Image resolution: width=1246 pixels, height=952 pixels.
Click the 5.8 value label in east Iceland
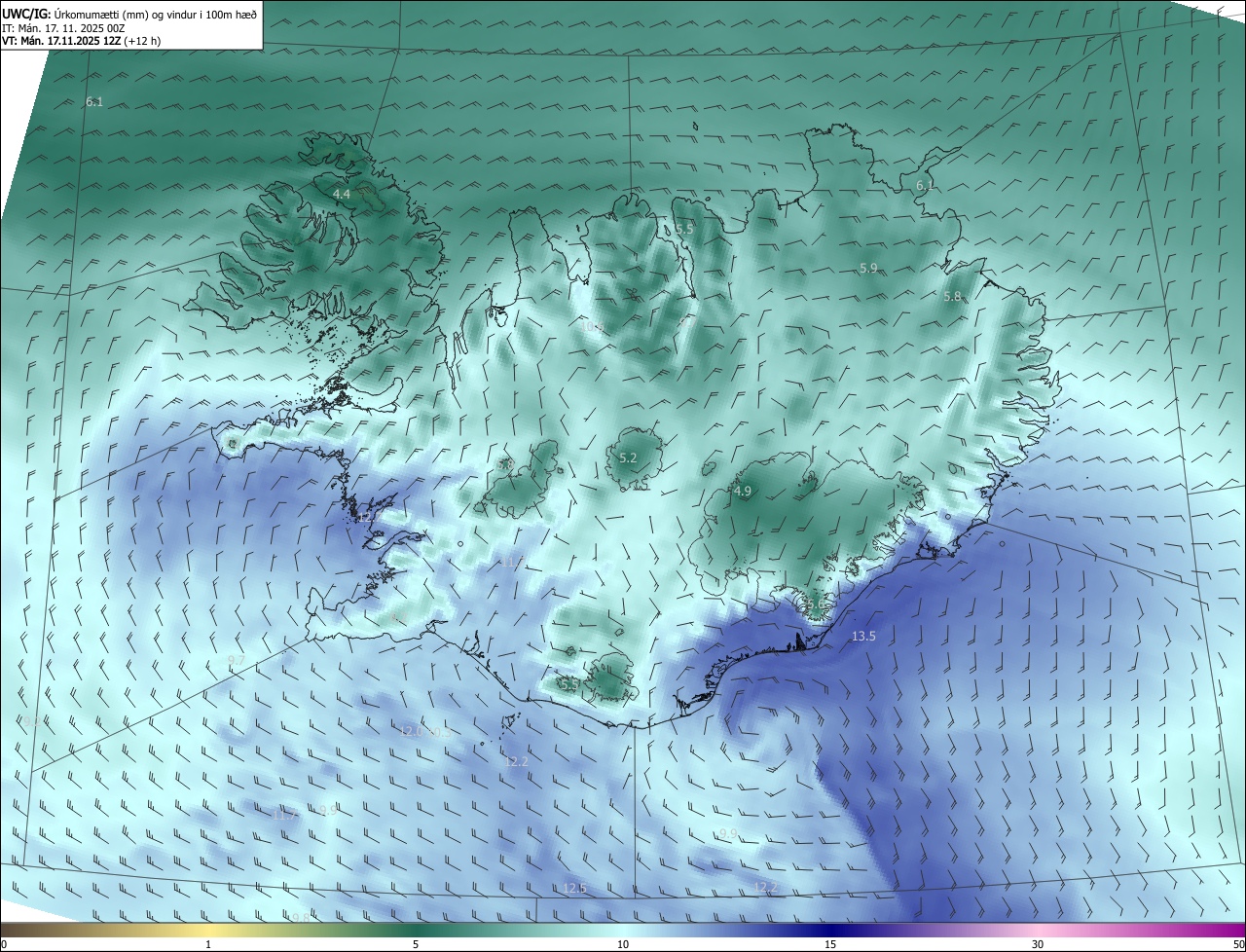click(952, 296)
